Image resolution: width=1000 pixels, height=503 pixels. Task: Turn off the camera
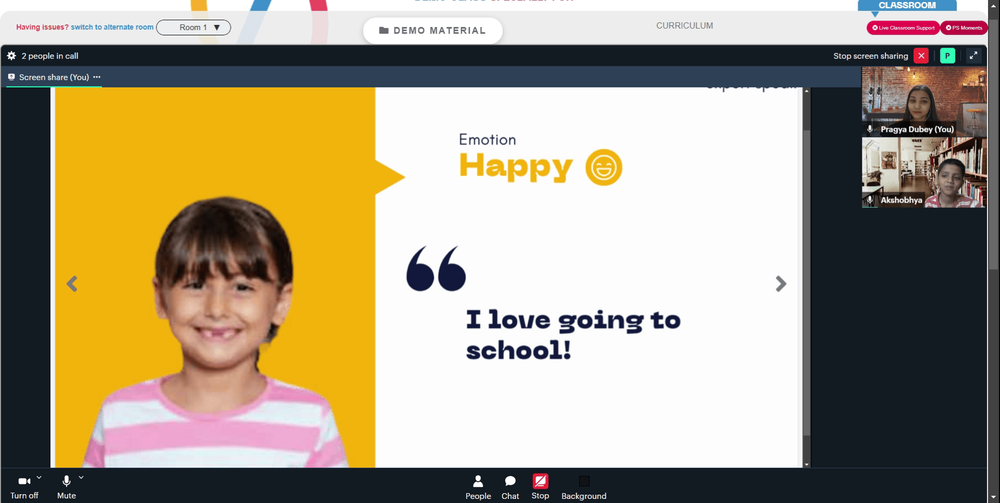(x=24, y=487)
